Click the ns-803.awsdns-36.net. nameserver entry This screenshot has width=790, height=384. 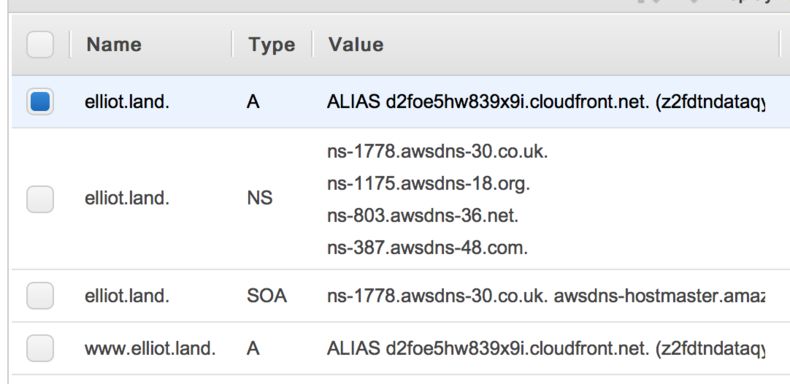click(x=423, y=216)
